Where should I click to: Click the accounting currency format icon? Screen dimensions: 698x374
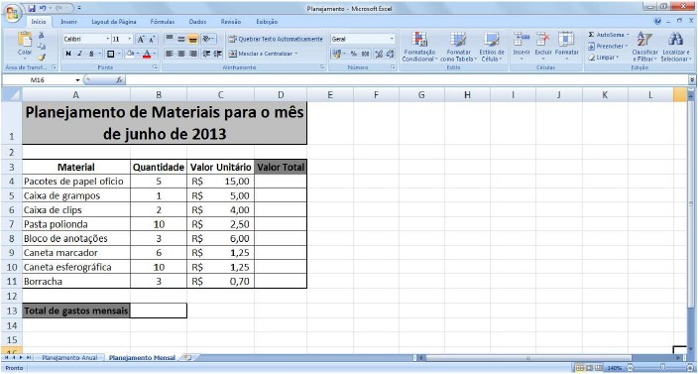coord(338,54)
